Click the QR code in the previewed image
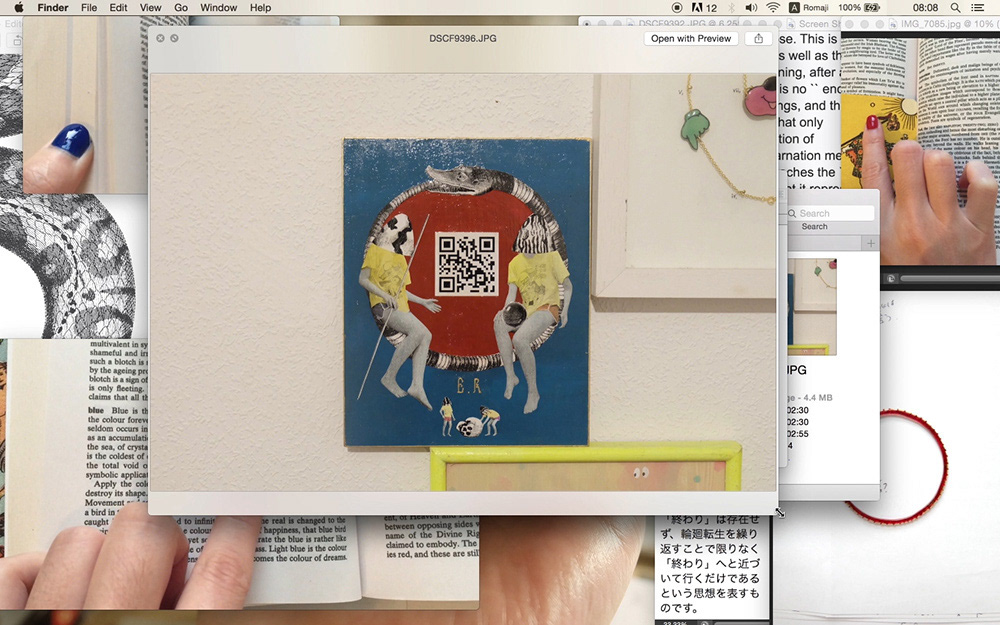 467,264
